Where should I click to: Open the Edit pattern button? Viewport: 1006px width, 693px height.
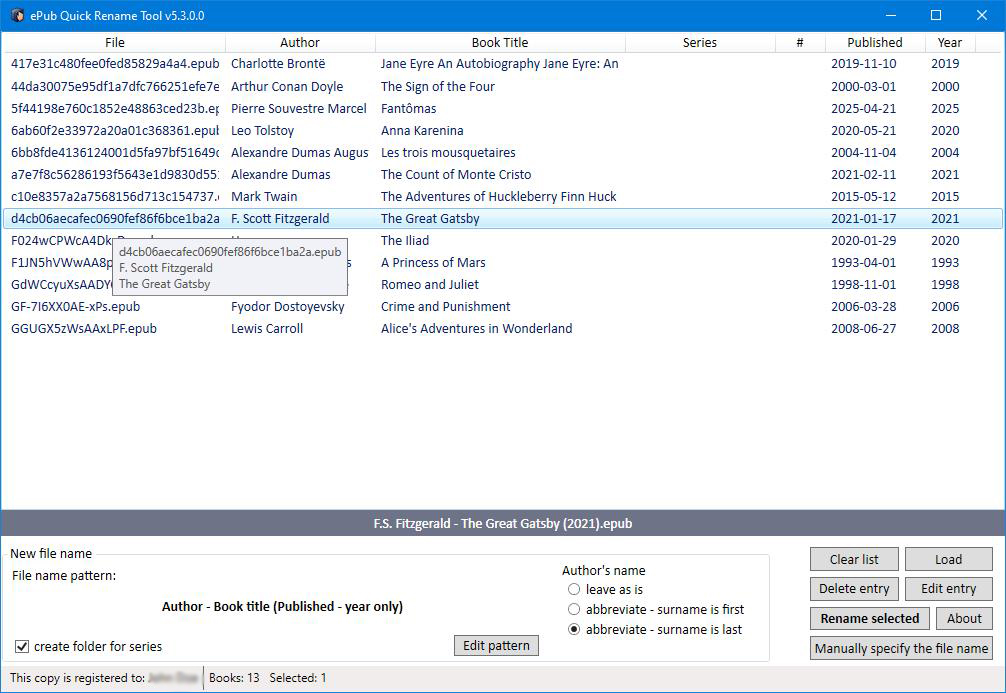[496, 645]
